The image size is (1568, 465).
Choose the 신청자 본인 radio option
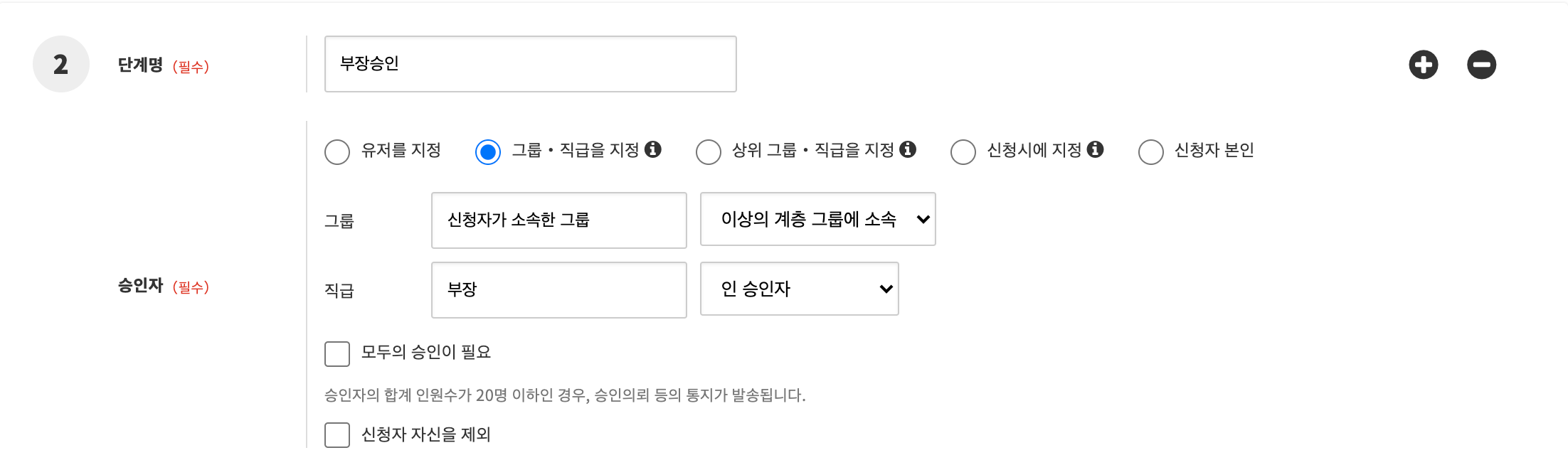point(1151,151)
